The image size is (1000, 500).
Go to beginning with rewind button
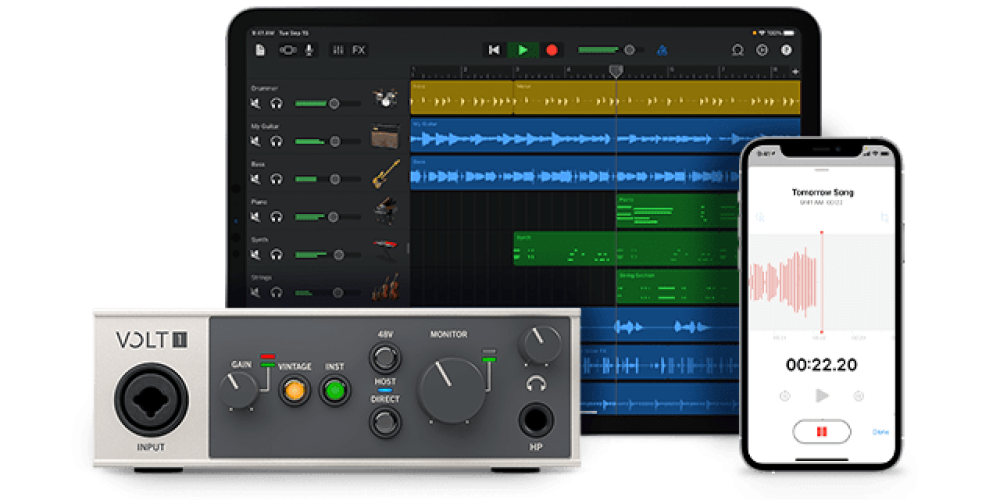coord(493,50)
